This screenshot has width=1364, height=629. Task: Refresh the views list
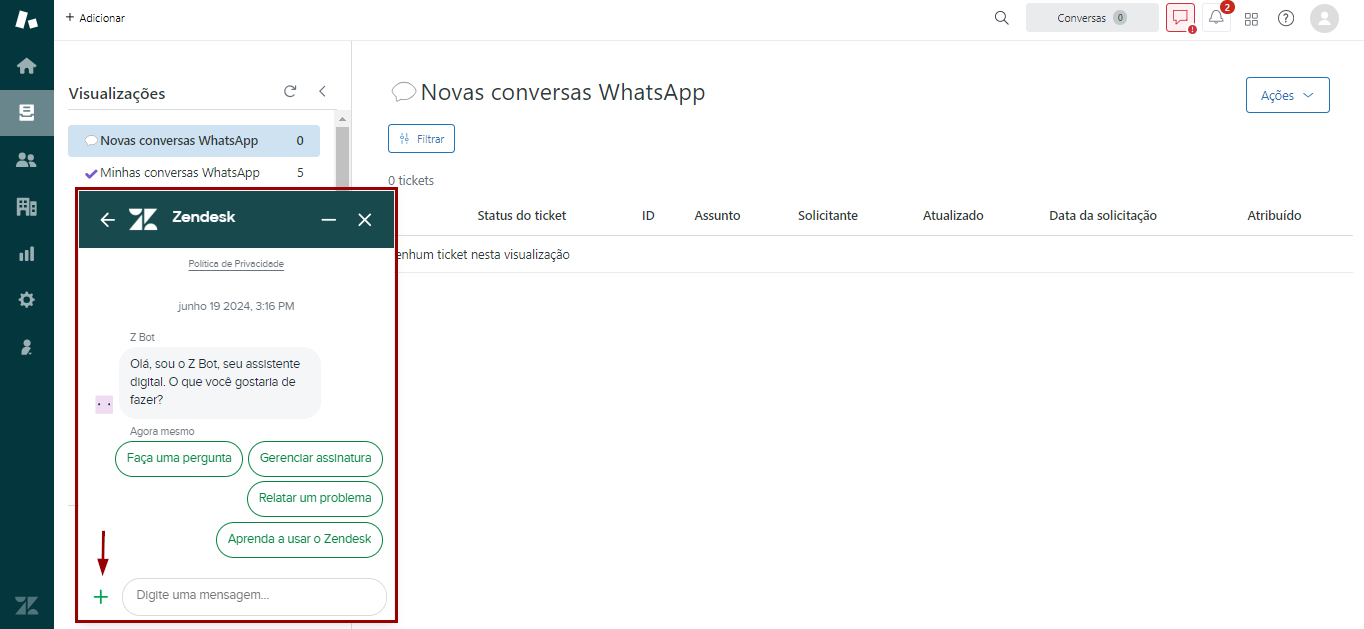[290, 91]
